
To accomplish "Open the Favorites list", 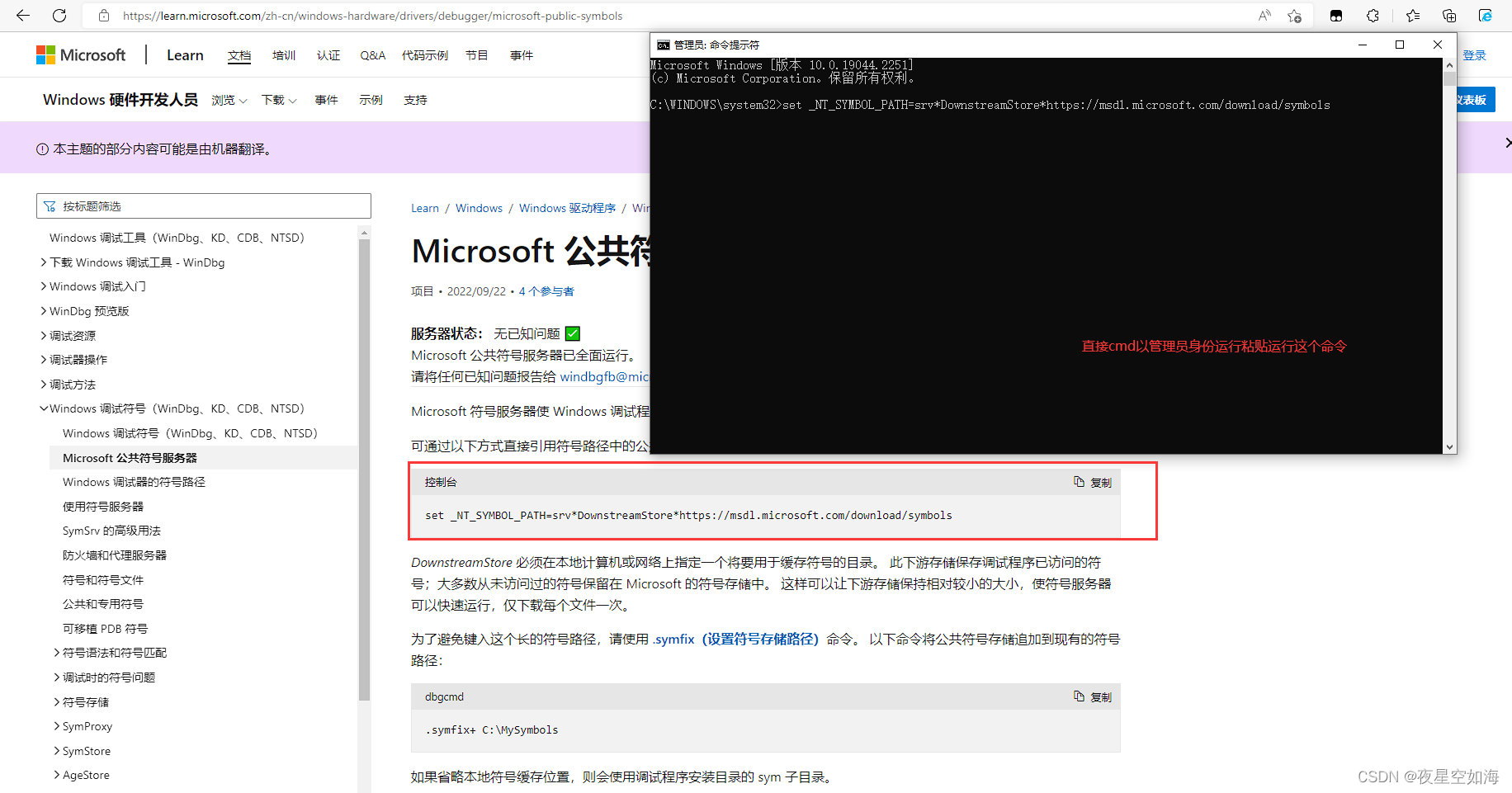I will click(1412, 15).
